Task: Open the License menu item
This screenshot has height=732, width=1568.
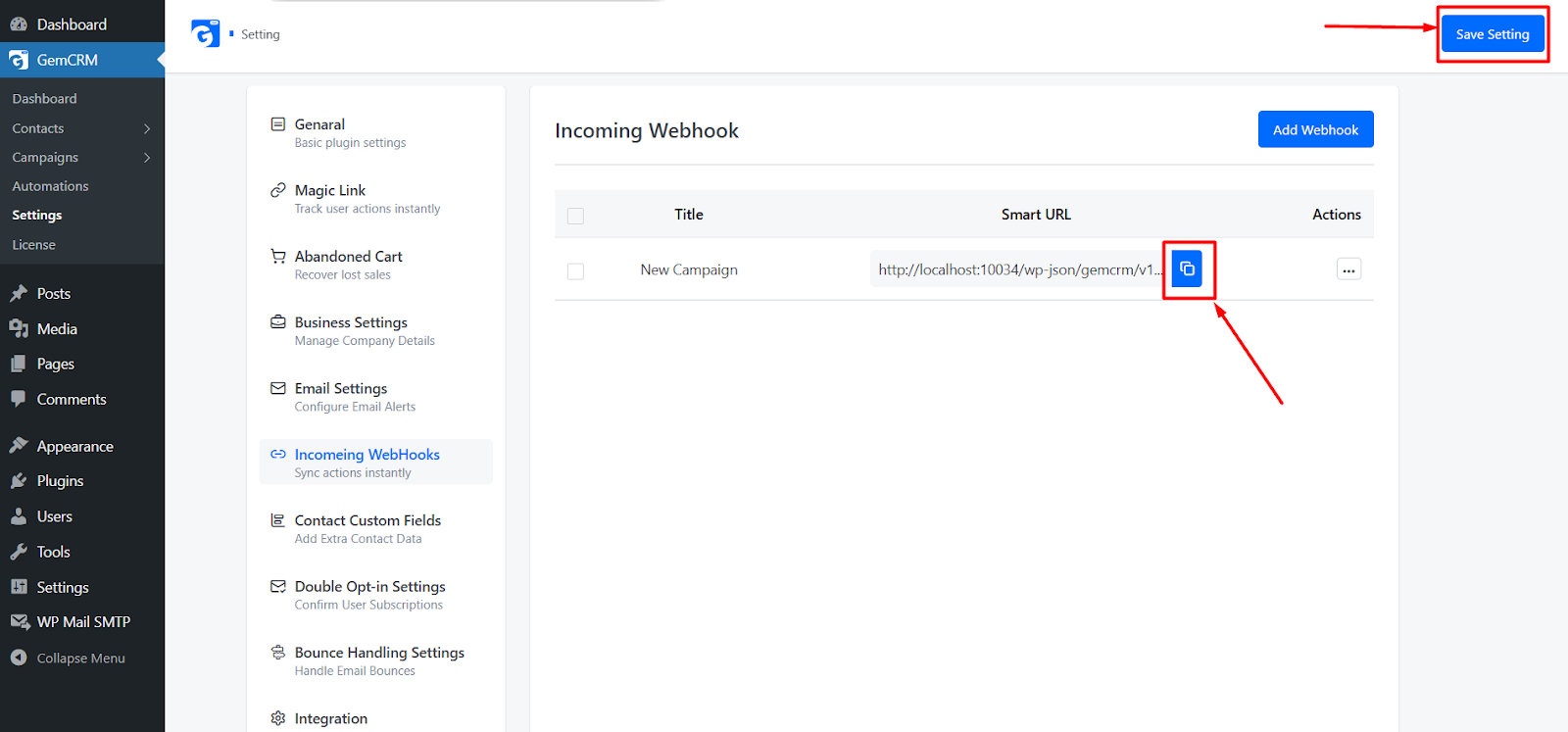Action: [x=34, y=244]
